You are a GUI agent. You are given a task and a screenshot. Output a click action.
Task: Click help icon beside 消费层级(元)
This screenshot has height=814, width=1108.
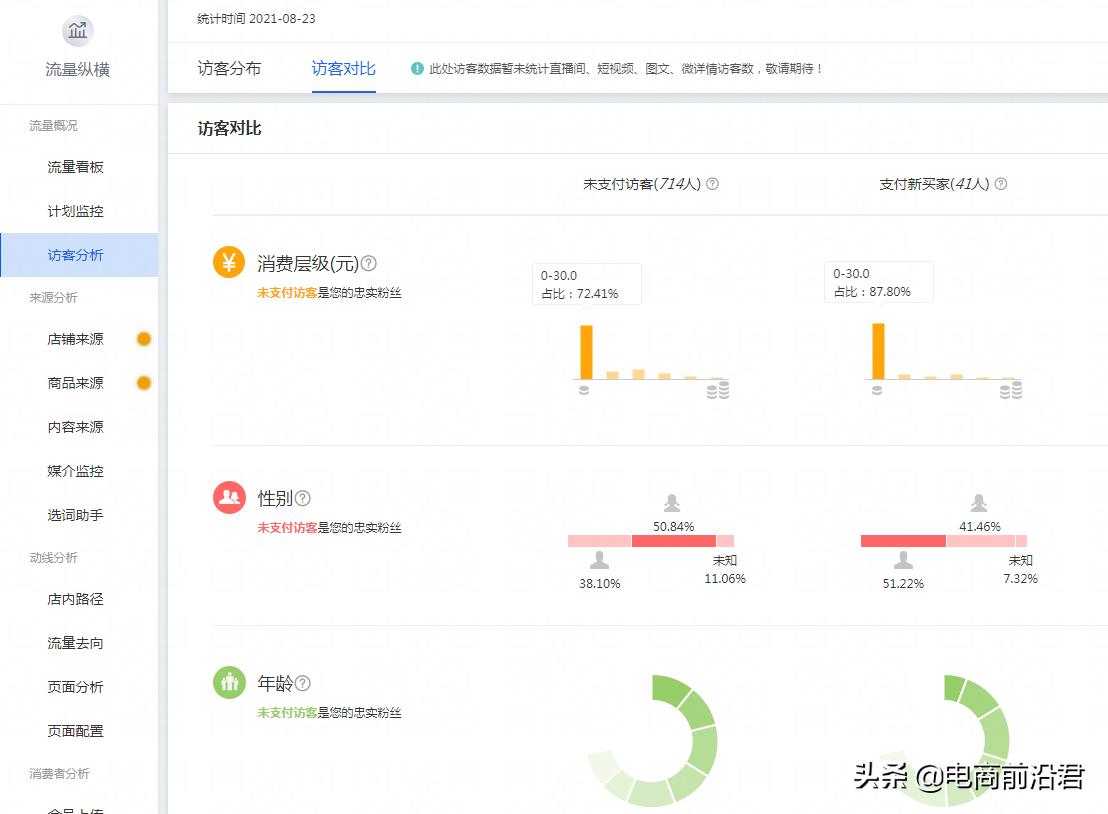[x=368, y=263]
